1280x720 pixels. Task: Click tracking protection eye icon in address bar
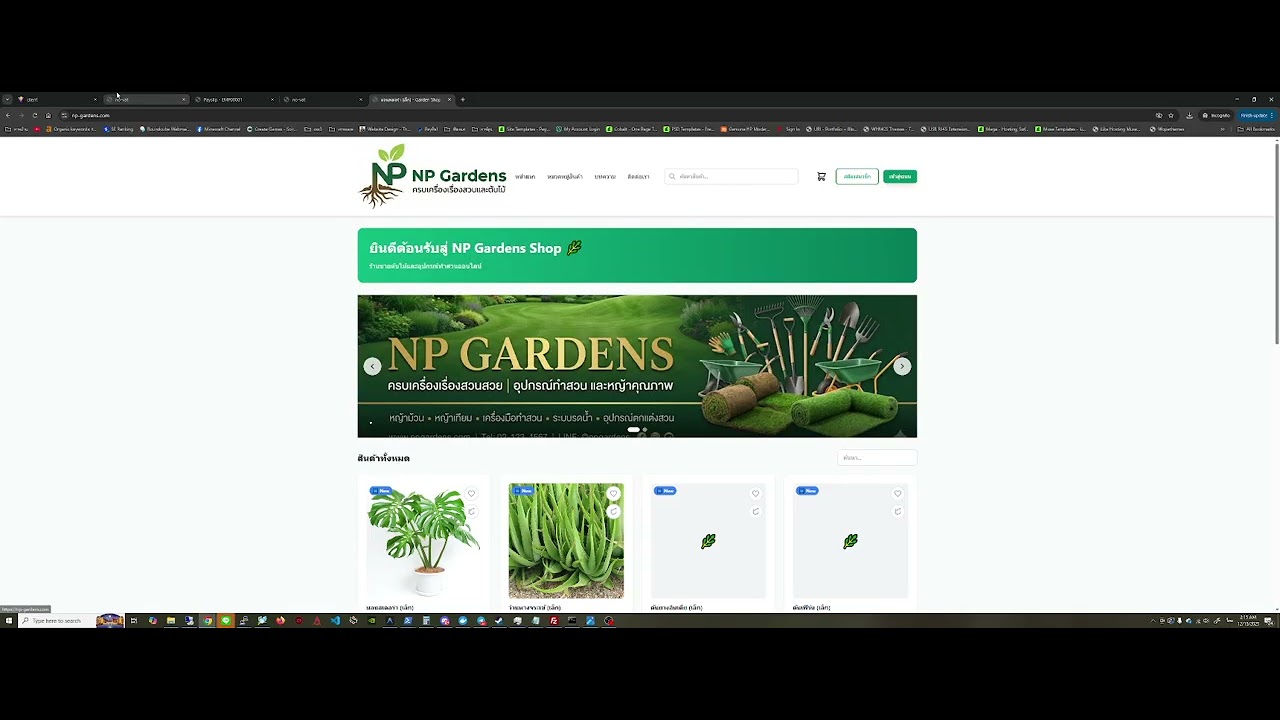1158,115
